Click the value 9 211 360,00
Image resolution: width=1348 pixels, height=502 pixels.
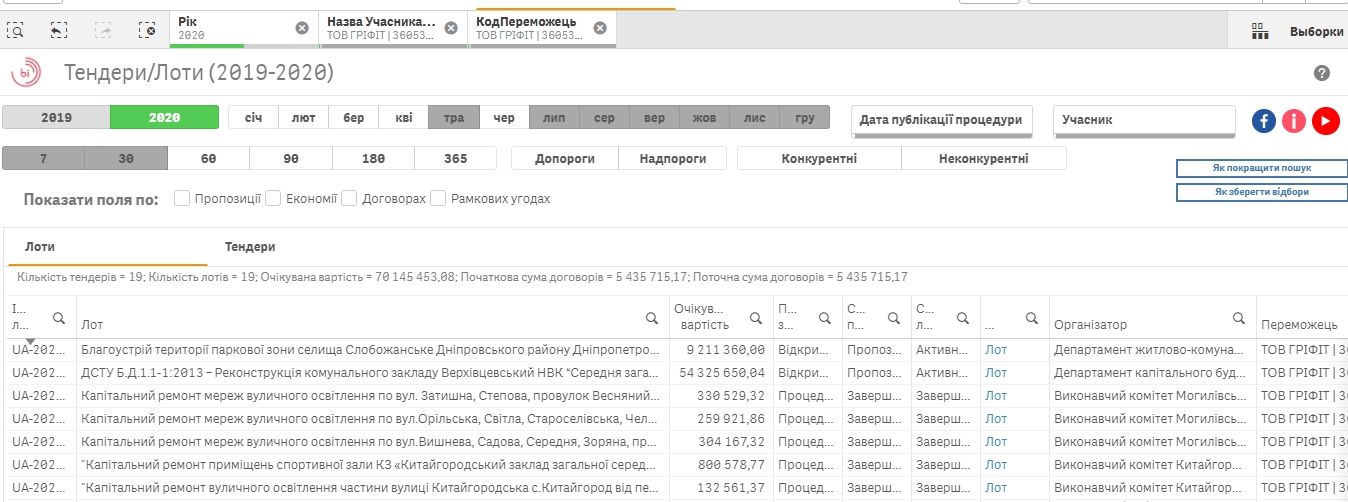726,350
